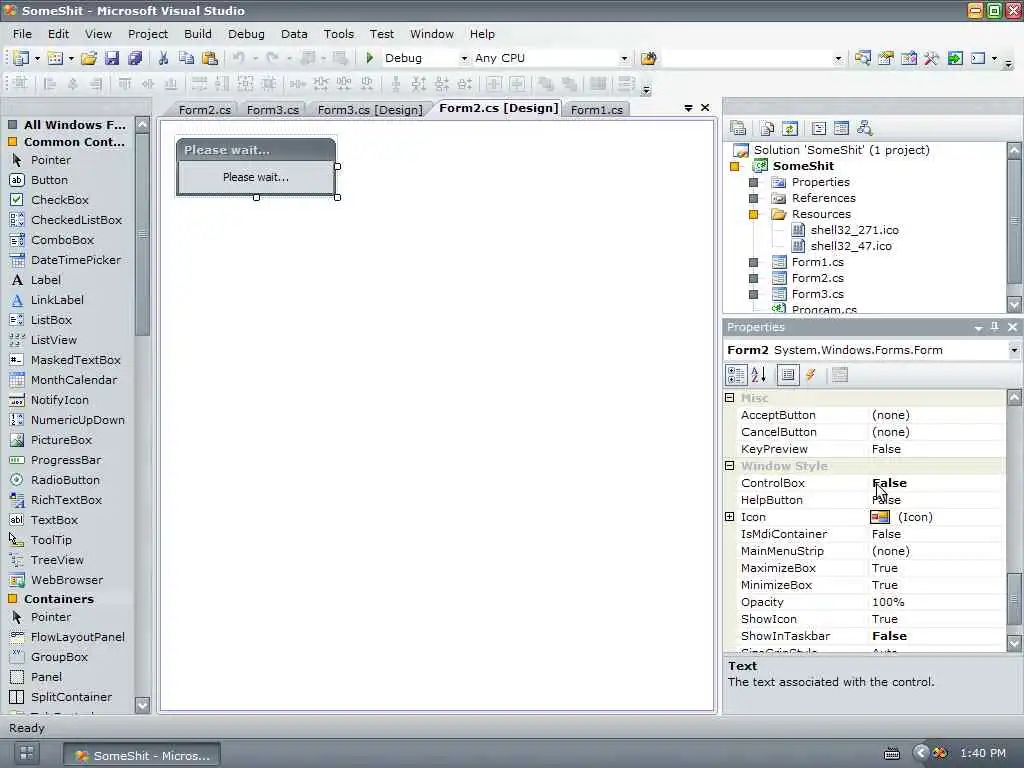Collapse the Misc property category
The image size is (1024, 768).
729,398
